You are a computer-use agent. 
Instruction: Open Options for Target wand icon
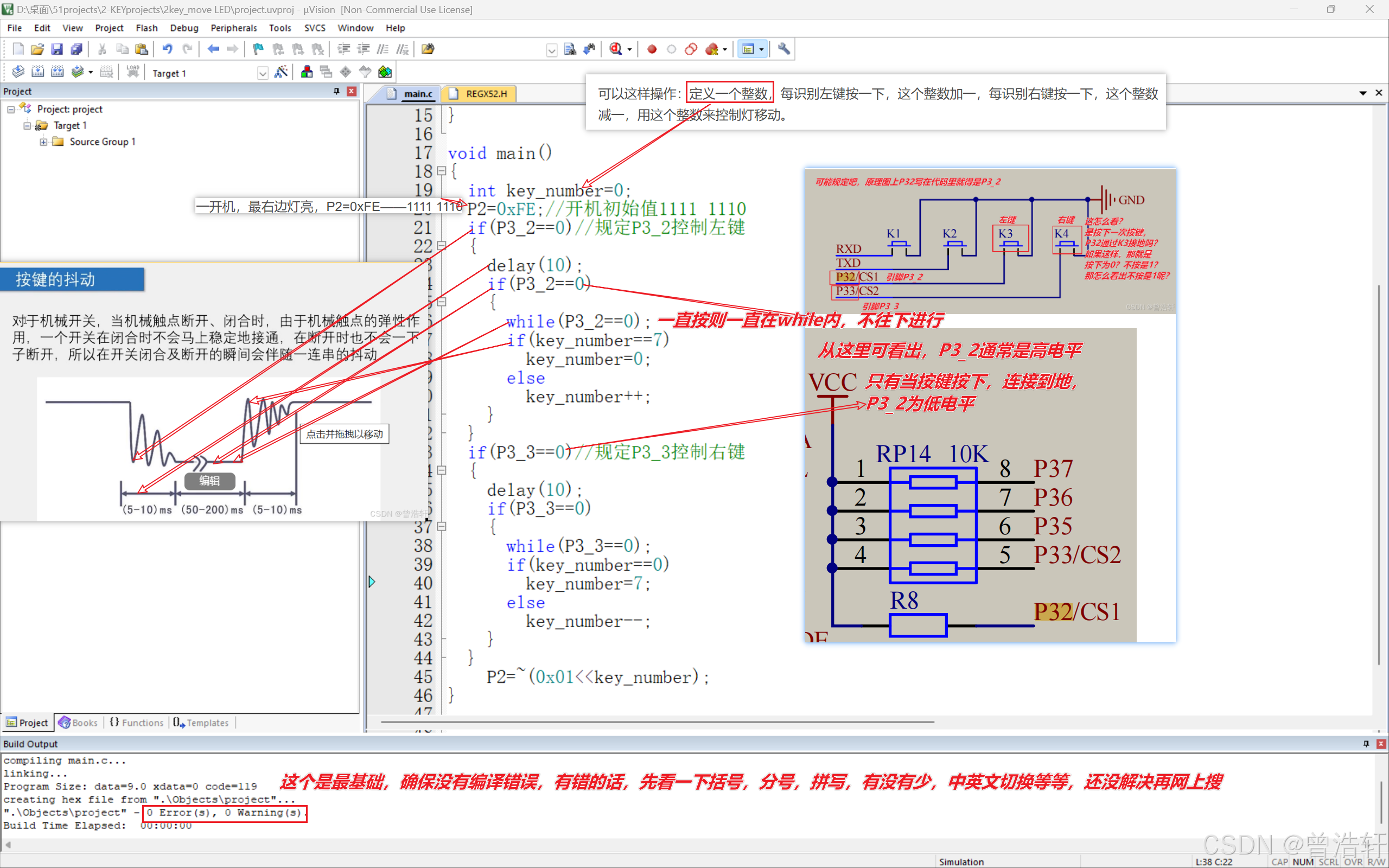pyautogui.click(x=281, y=72)
